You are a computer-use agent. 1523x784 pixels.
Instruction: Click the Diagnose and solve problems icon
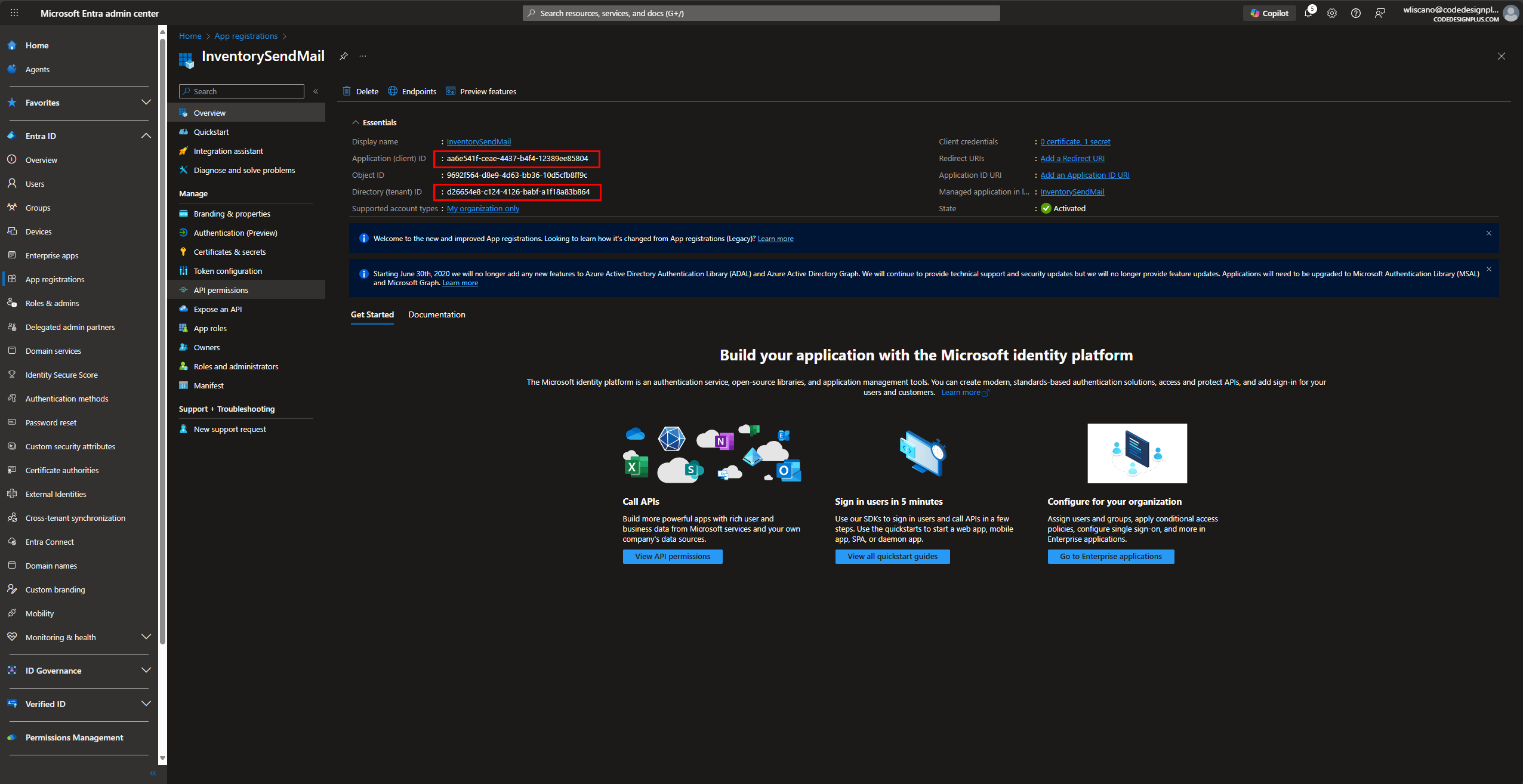click(184, 170)
